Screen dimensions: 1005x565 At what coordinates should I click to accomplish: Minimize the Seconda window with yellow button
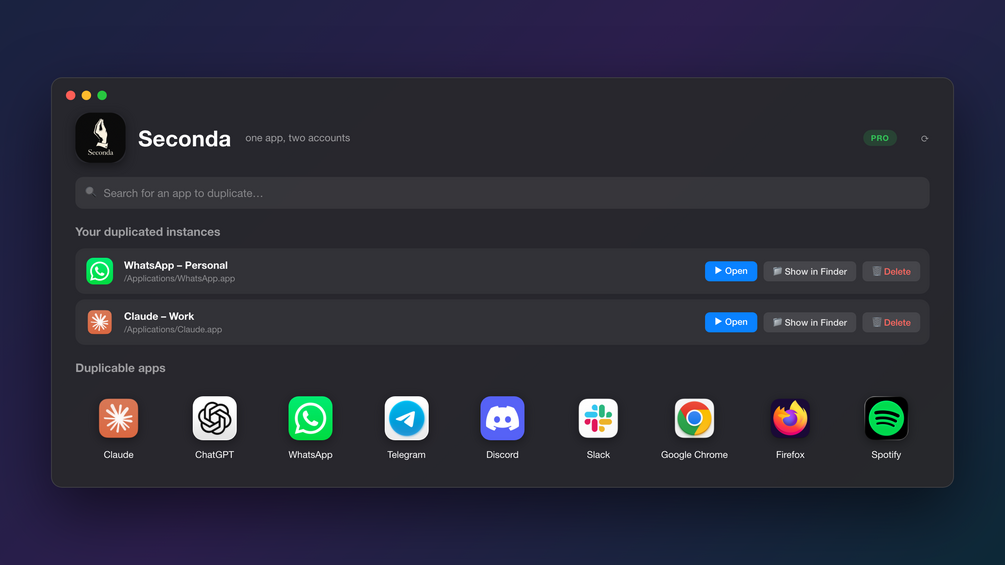(x=86, y=95)
